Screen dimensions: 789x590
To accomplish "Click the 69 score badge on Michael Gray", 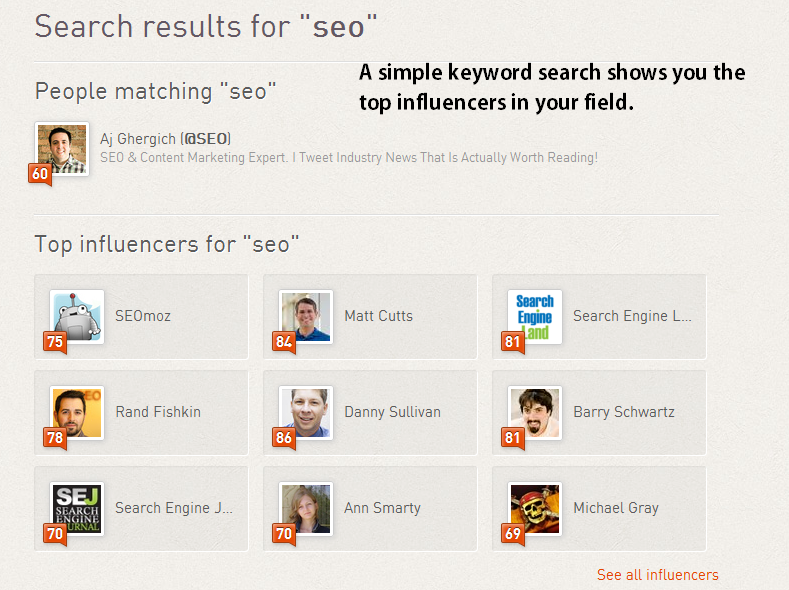I will click(512, 534).
